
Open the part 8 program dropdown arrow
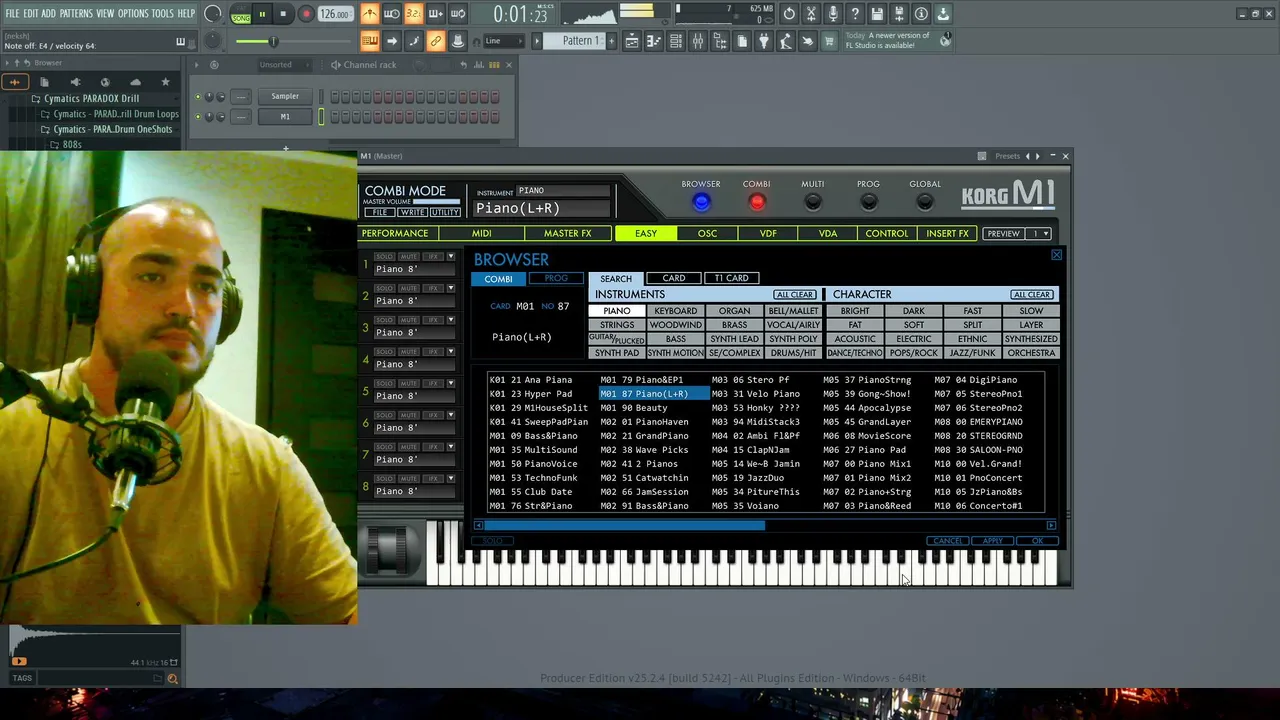(x=451, y=479)
